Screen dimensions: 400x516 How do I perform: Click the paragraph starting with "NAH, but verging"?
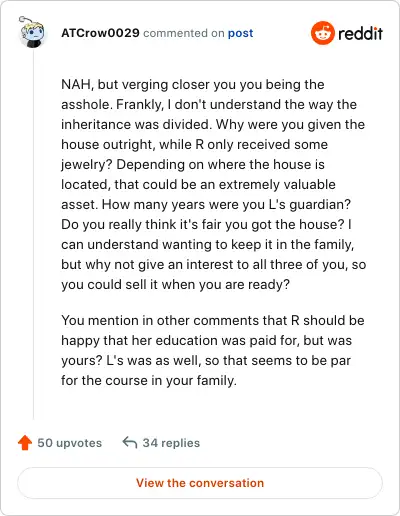(x=214, y=184)
